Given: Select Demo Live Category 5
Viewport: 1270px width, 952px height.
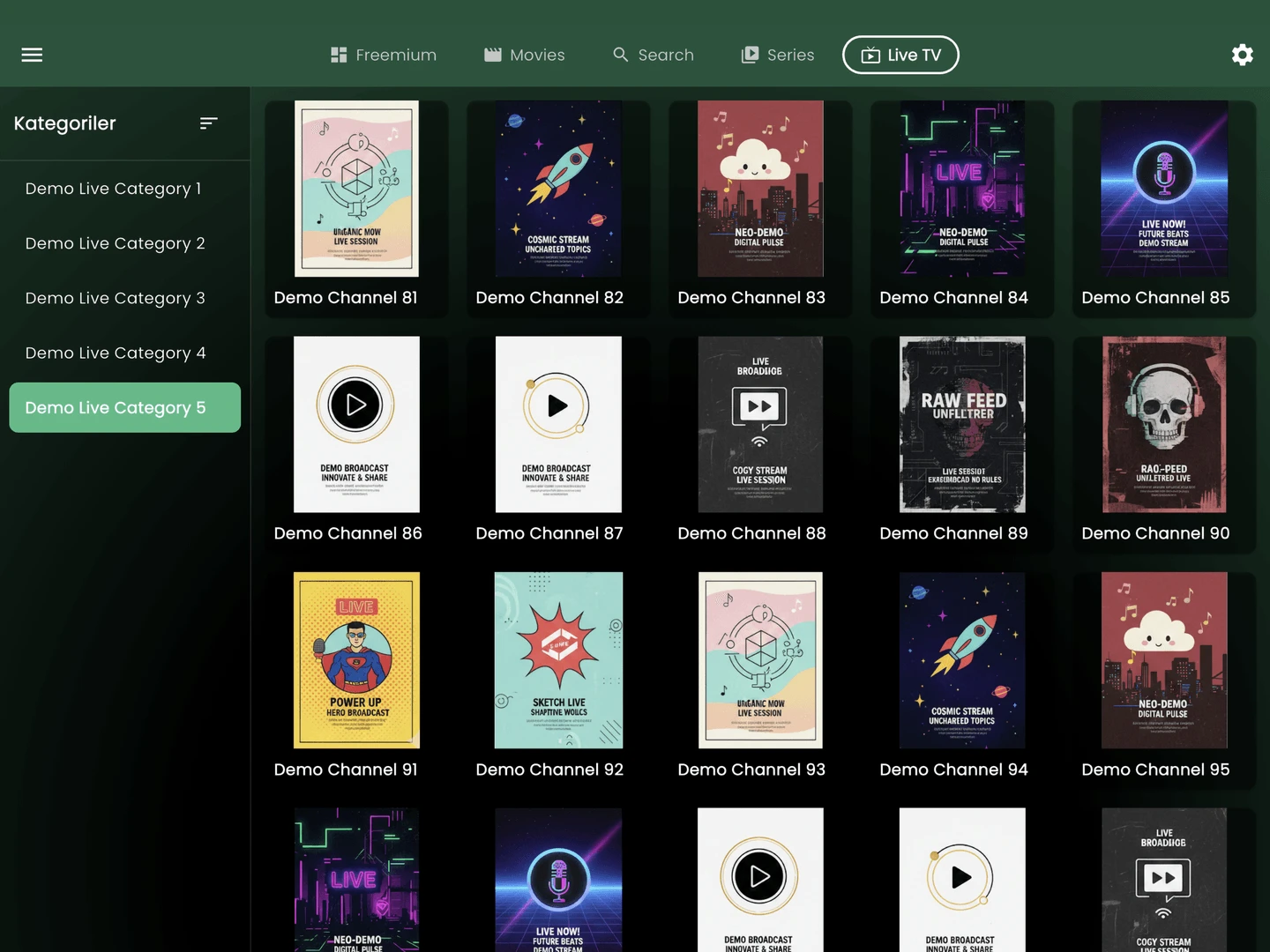Looking at the screenshot, I should click(x=125, y=407).
